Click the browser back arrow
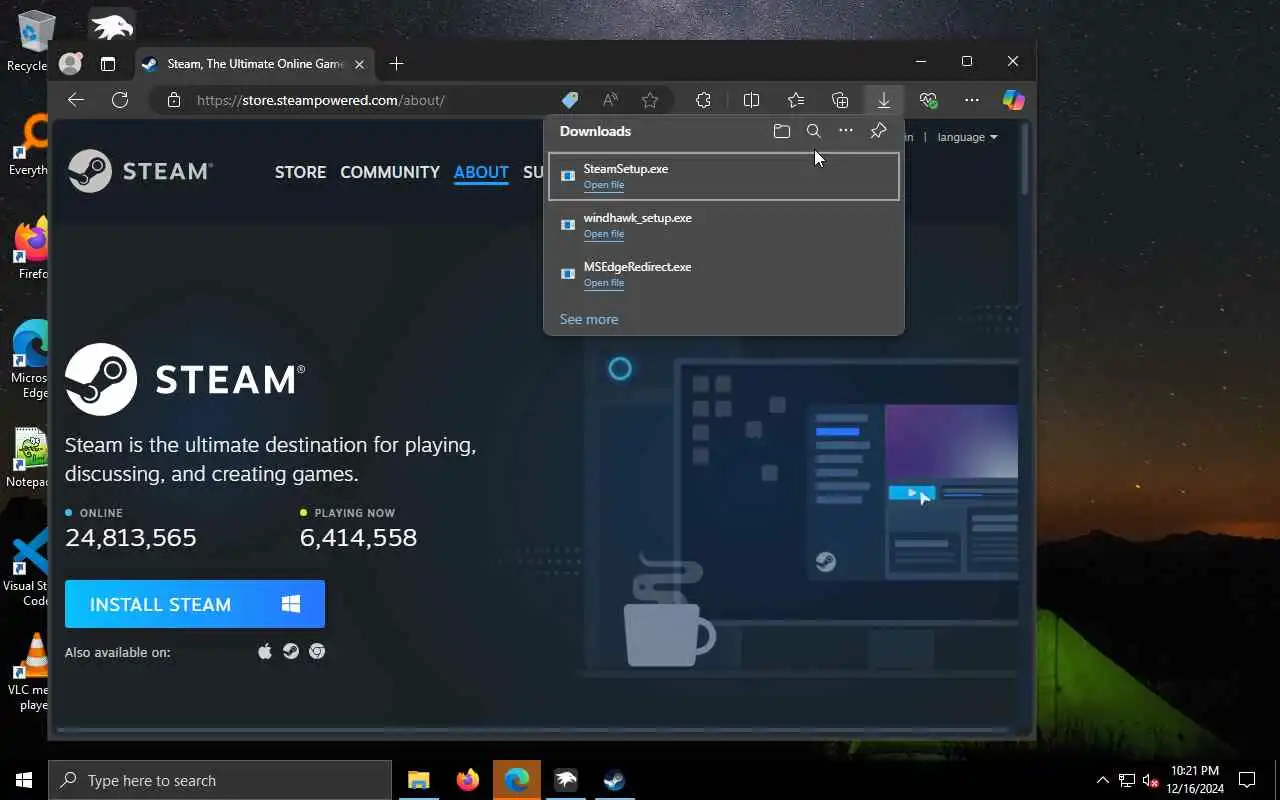The height and width of the screenshot is (800, 1280). 76,100
